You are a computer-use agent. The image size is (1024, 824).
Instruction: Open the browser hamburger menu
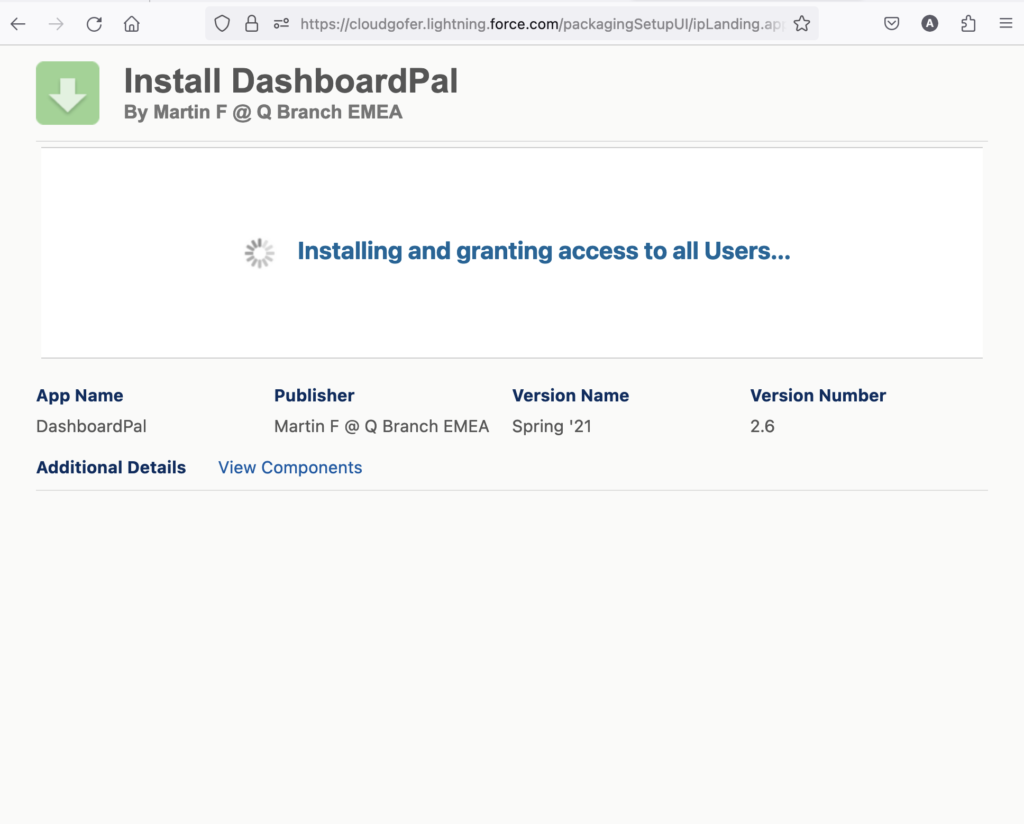1006,24
